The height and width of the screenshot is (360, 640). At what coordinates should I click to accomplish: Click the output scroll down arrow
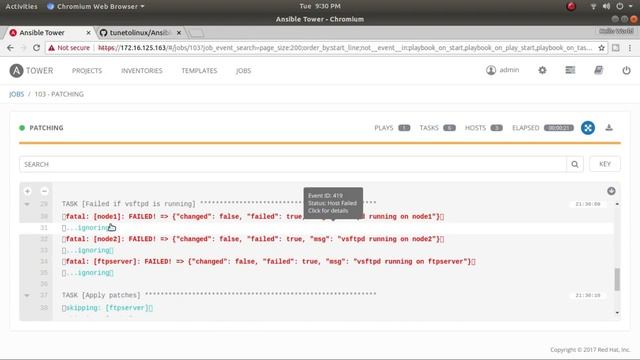click(617, 313)
